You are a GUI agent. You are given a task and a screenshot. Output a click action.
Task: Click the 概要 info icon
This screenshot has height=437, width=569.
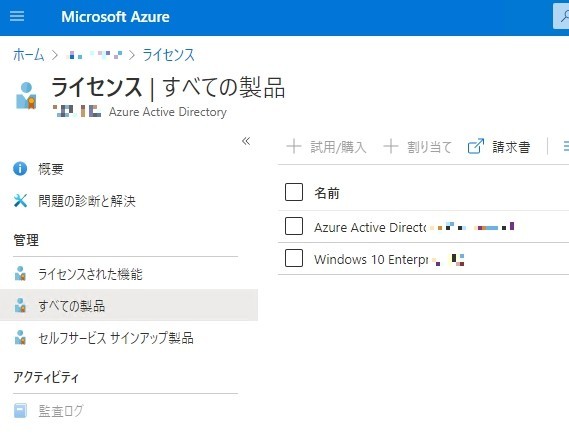click(x=20, y=169)
